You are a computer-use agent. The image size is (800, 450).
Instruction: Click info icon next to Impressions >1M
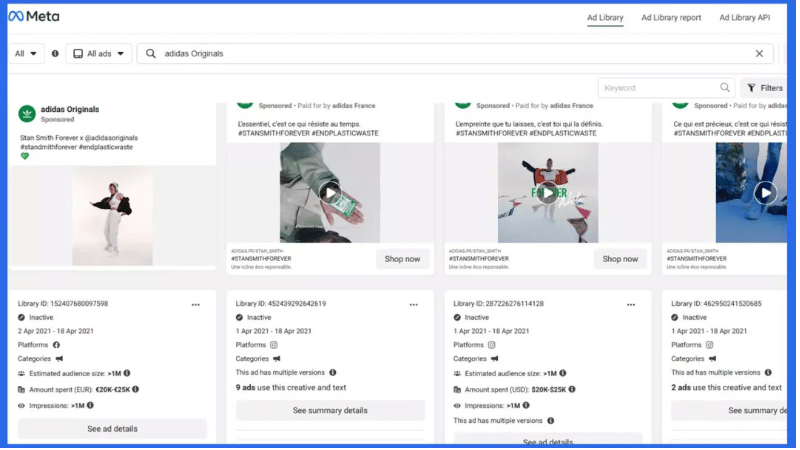pos(90,405)
